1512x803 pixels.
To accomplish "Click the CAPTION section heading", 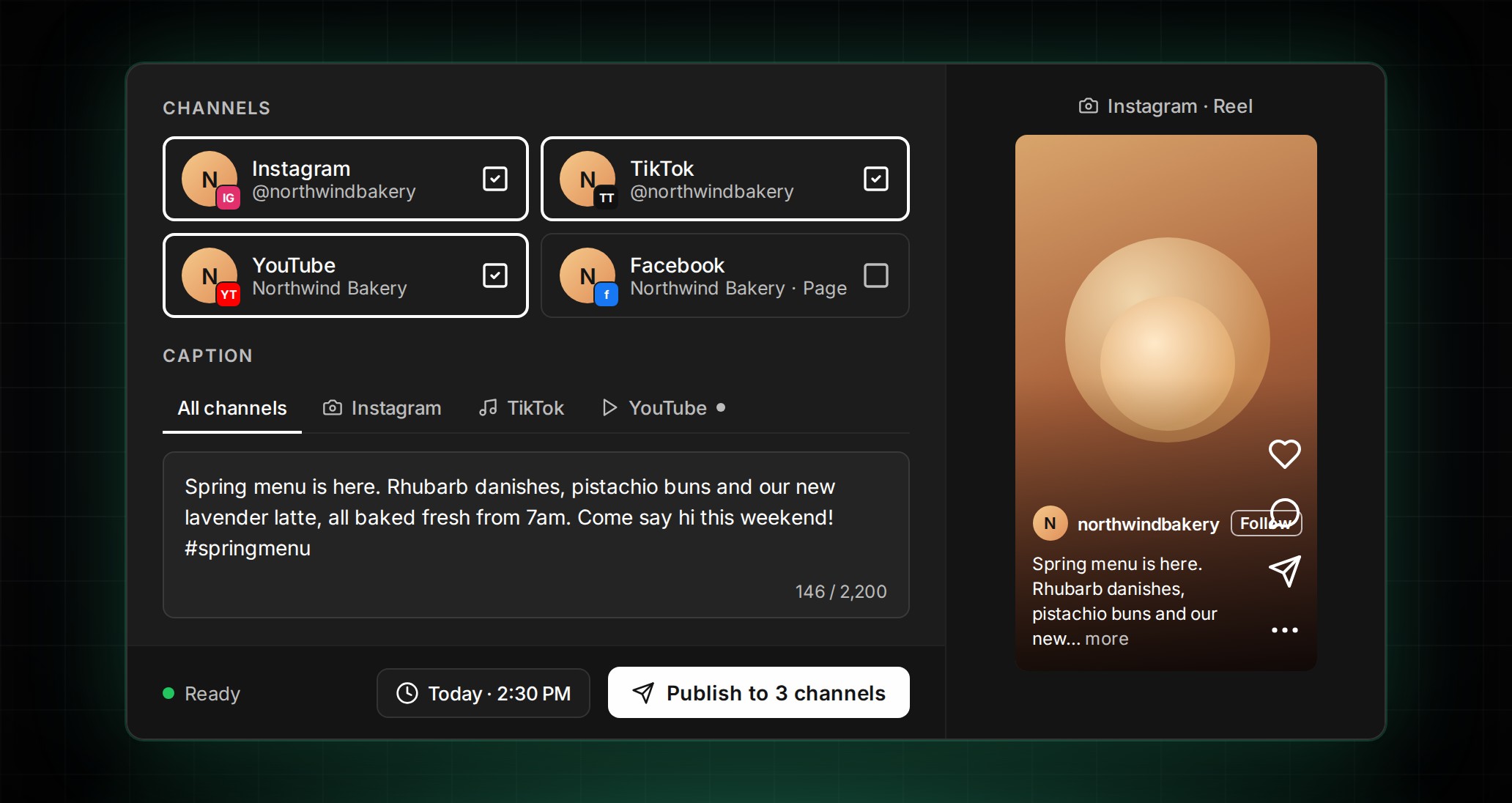I will 208,356.
